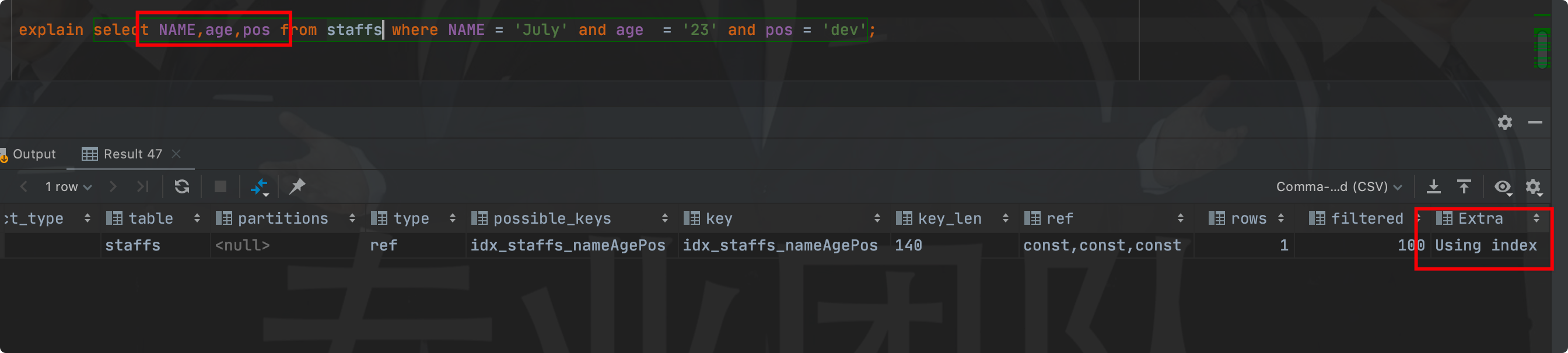Open the grid settings gear dropdown

click(x=1534, y=186)
